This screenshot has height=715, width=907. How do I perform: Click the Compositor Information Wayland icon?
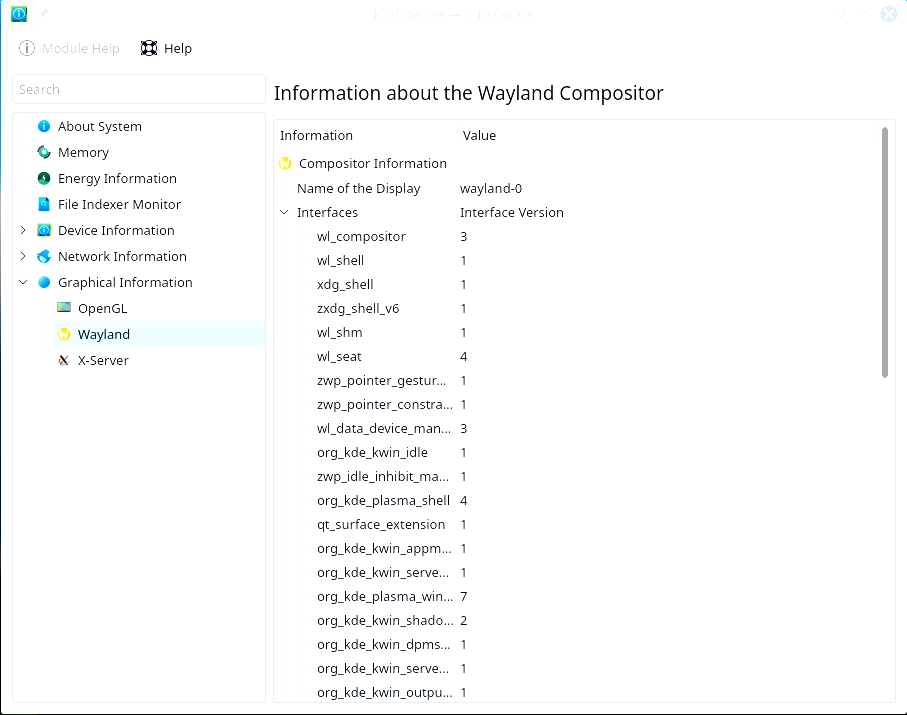285,164
